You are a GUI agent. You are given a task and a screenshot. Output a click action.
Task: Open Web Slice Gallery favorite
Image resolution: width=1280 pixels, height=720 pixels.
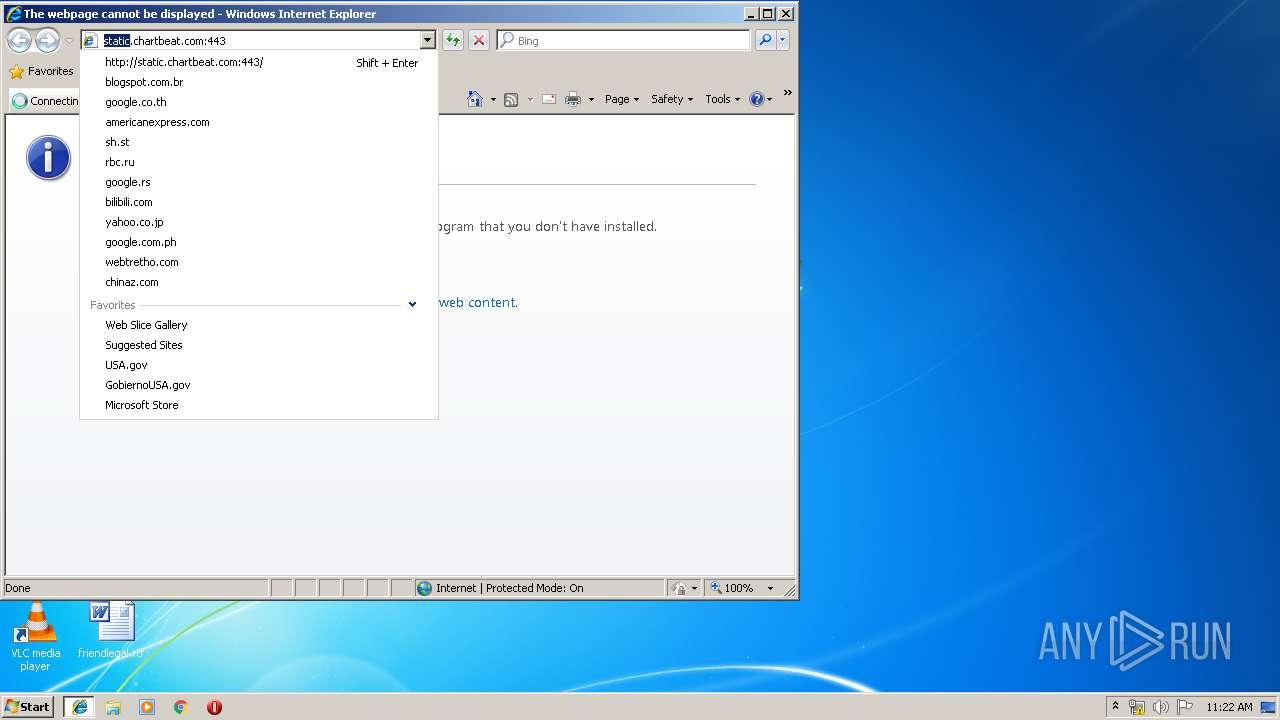click(259, 325)
